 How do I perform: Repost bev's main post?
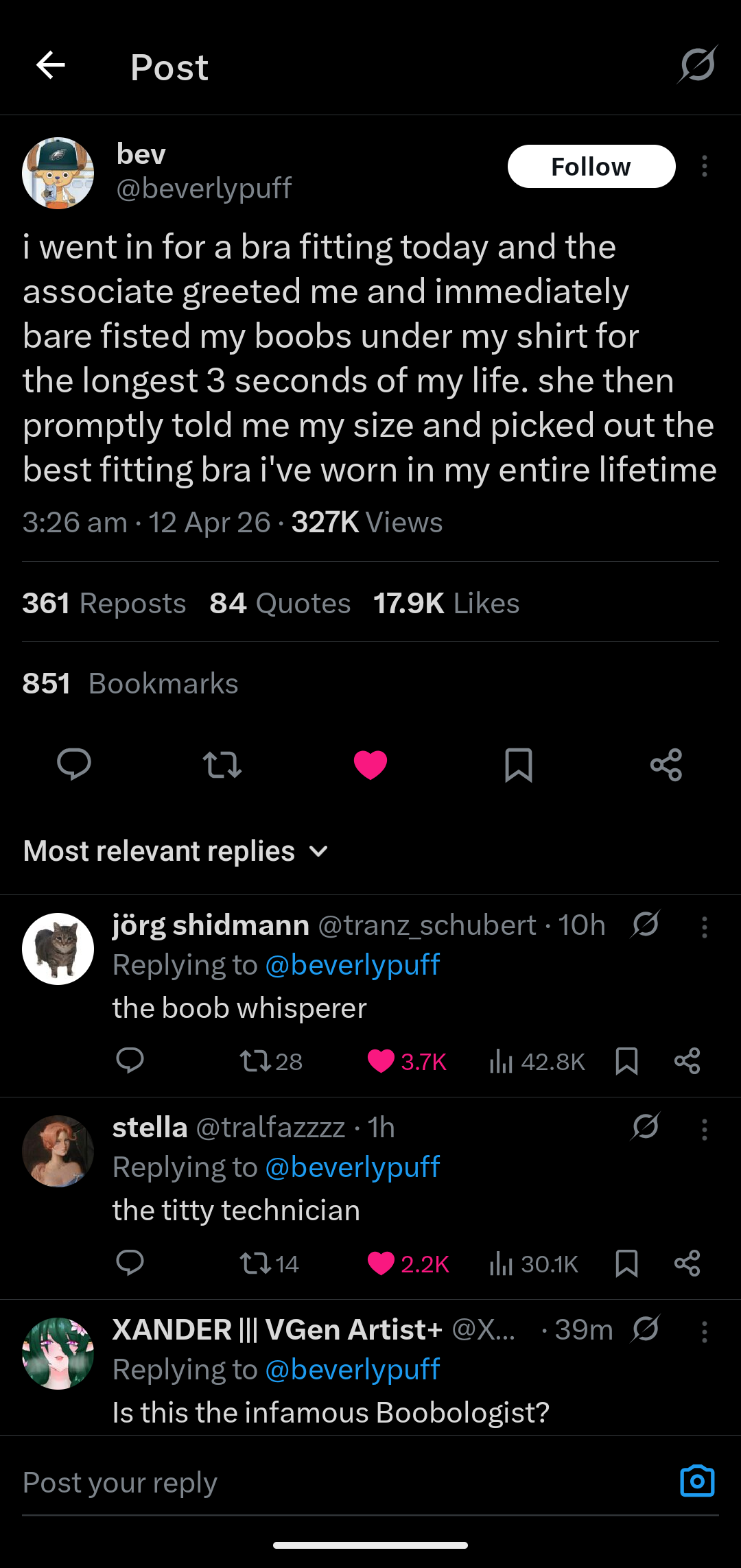click(222, 764)
